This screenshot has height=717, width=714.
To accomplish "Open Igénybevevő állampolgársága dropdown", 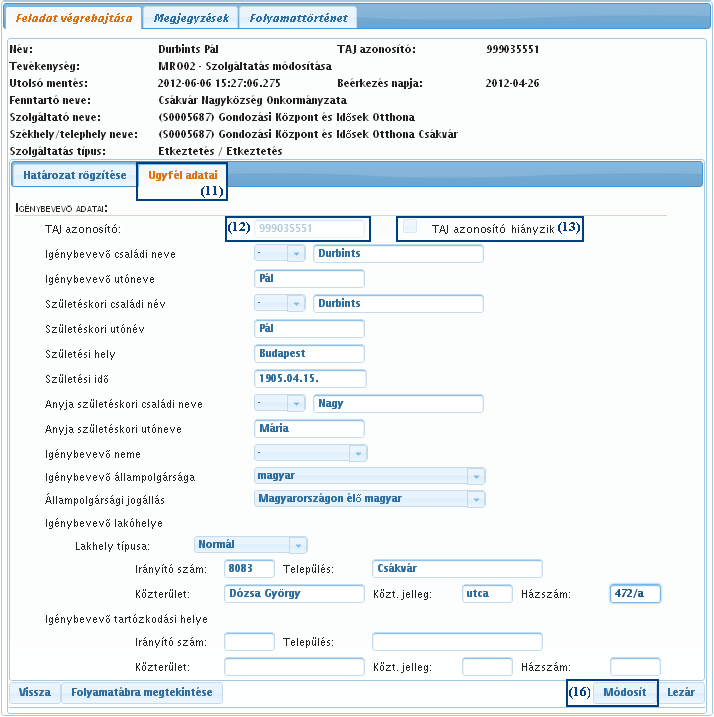I will point(370,476).
